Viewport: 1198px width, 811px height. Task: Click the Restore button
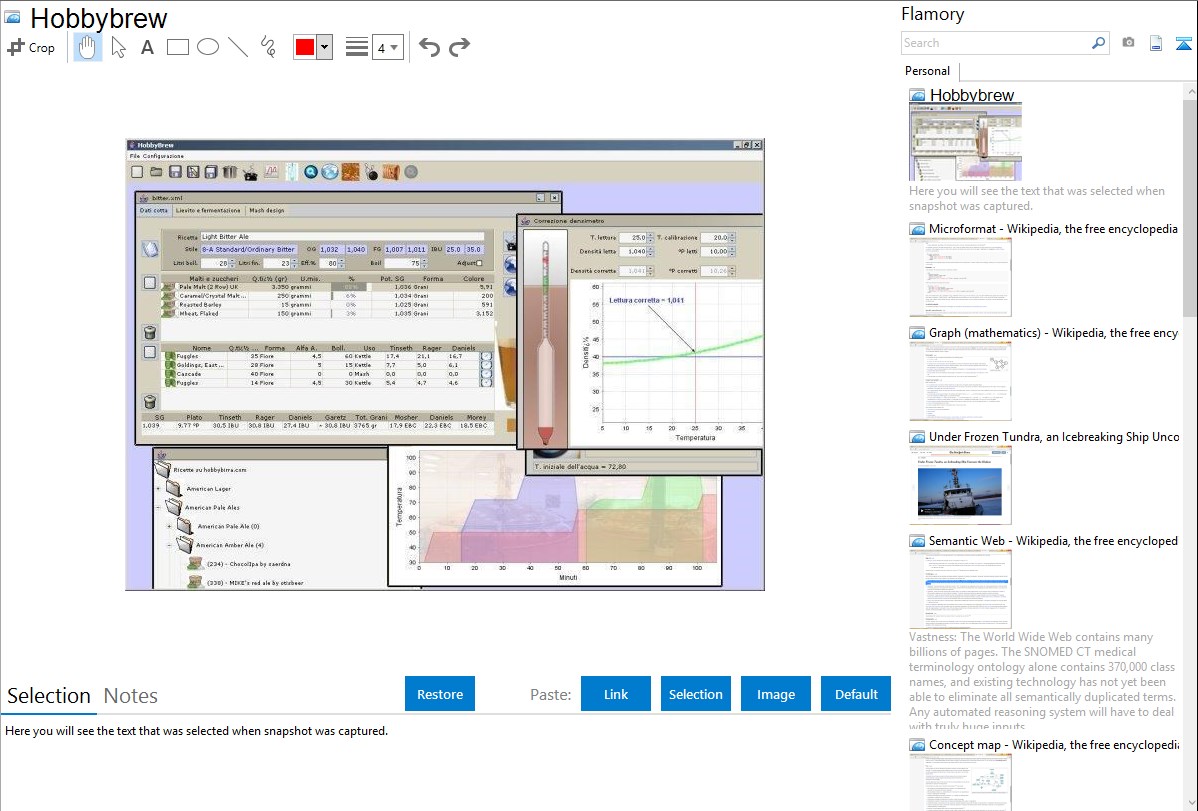click(440, 694)
